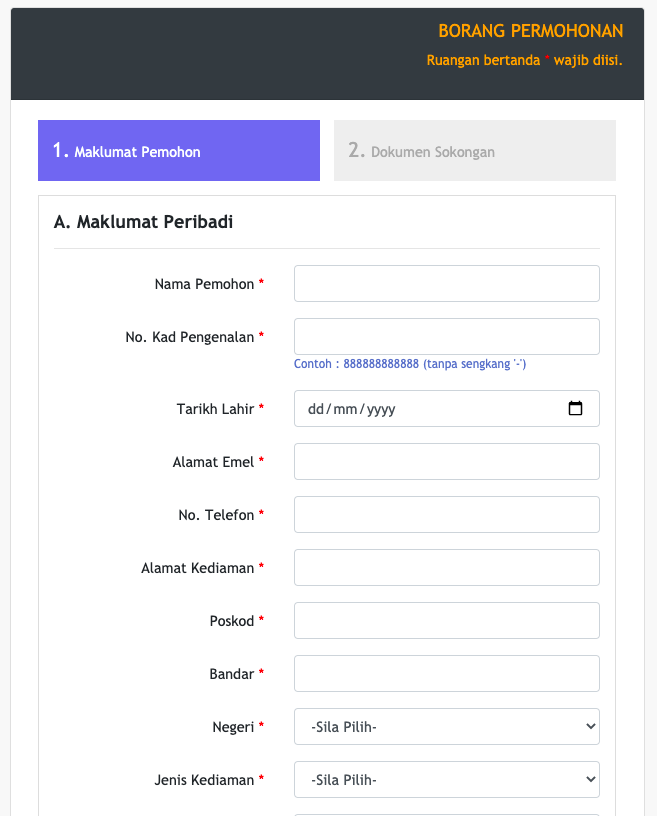Click the Contoh IC number hint text
Image resolution: width=657 pixels, height=816 pixels.
410,364
